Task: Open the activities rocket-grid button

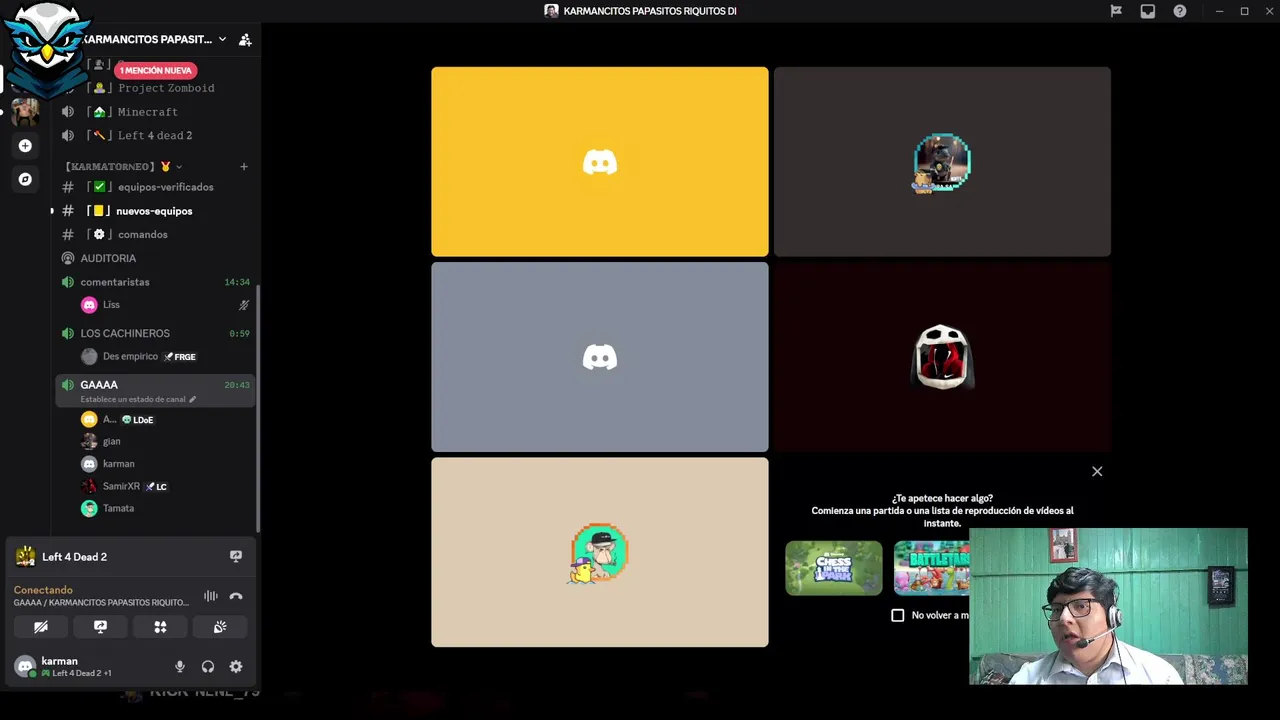Action: click(x=160, y=627)
